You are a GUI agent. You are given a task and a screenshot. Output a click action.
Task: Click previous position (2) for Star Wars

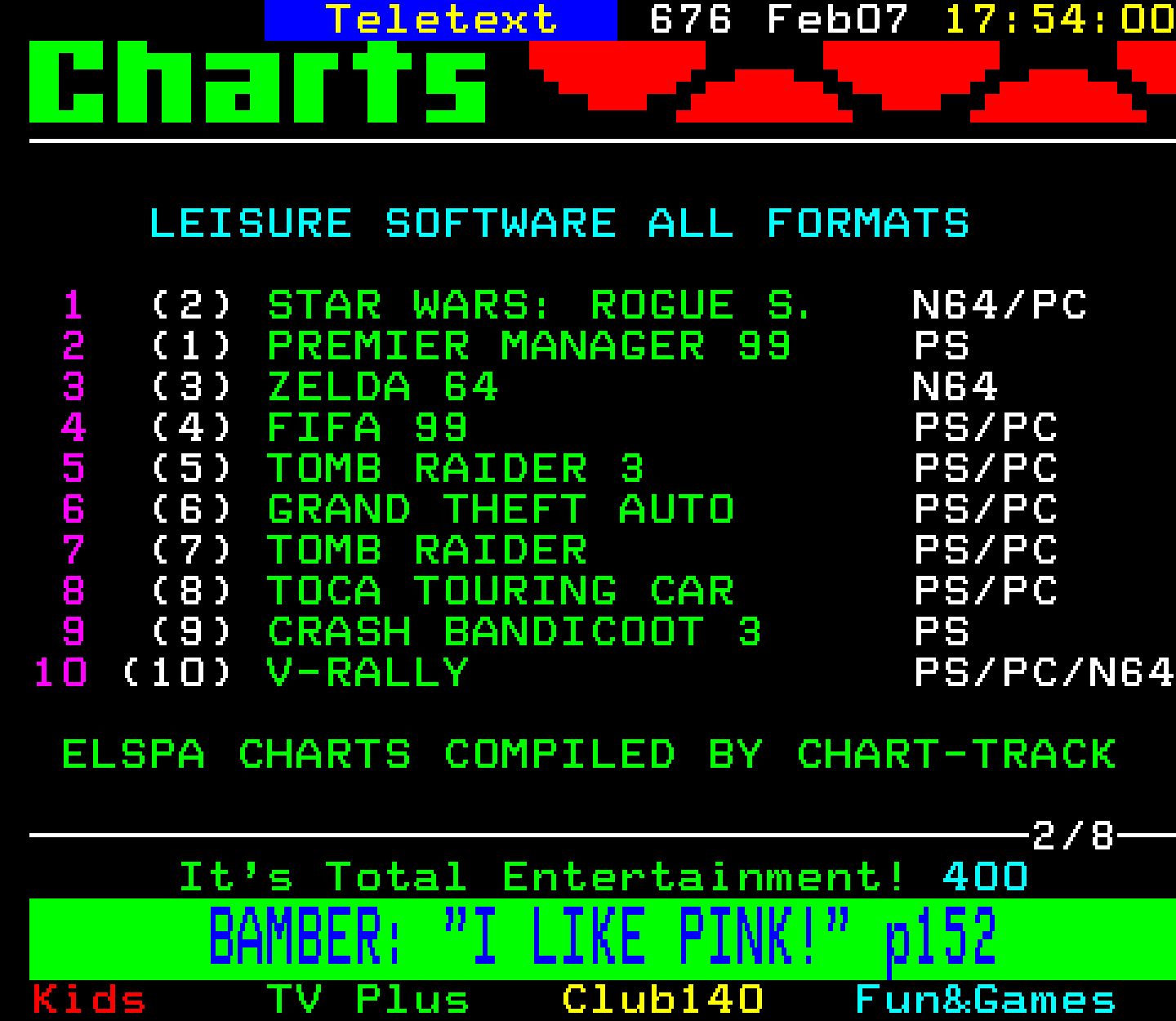192,305
